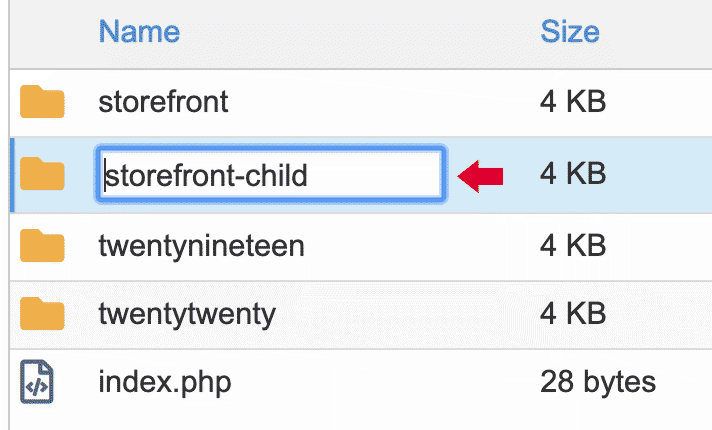The image size is (712, 430).
Task: Click the 4 KB size of storefront
Action: [x=572, y=102]
